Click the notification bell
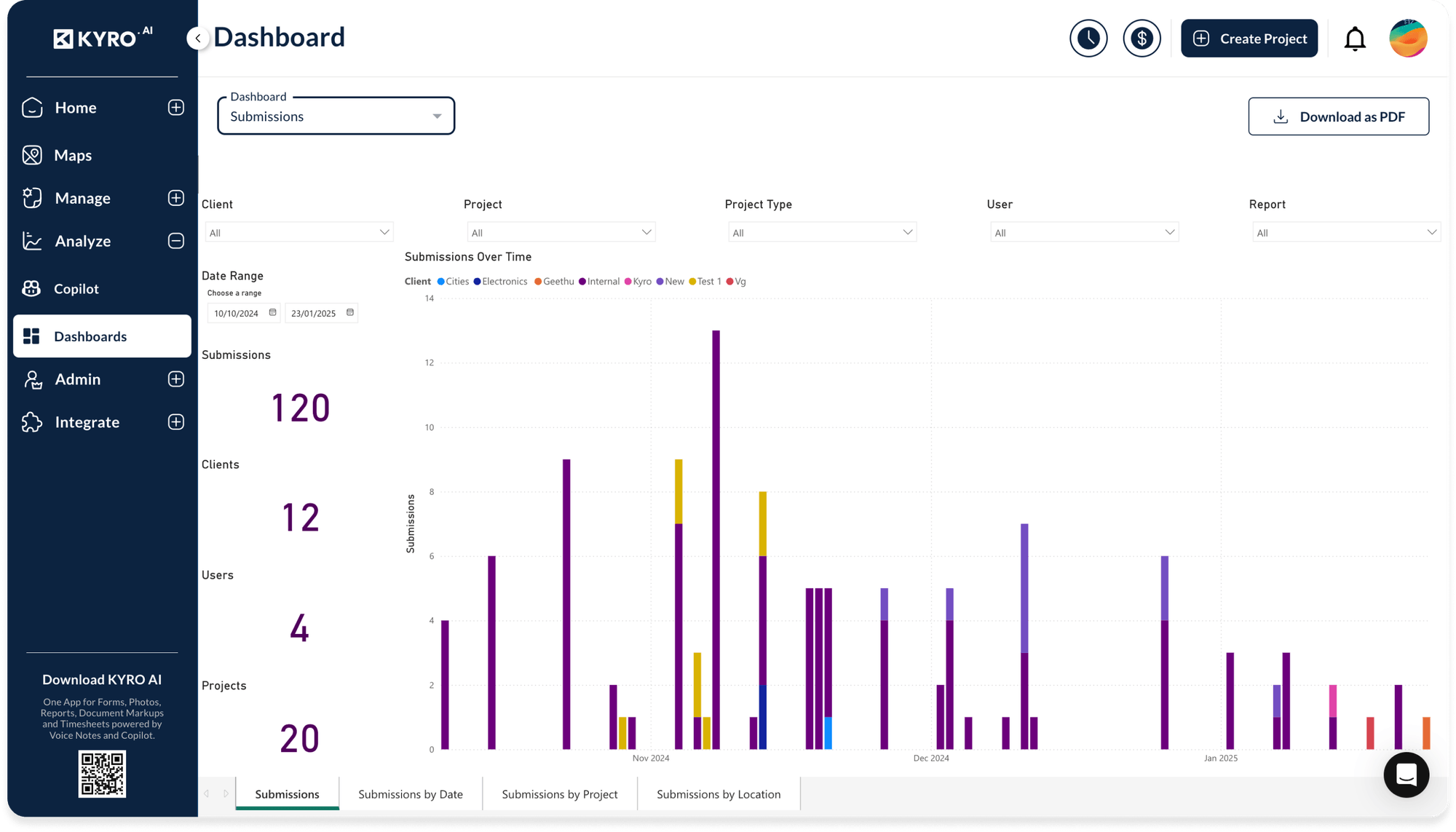The height and width of the screenshot is (832, 1456). click(1354, 38)
